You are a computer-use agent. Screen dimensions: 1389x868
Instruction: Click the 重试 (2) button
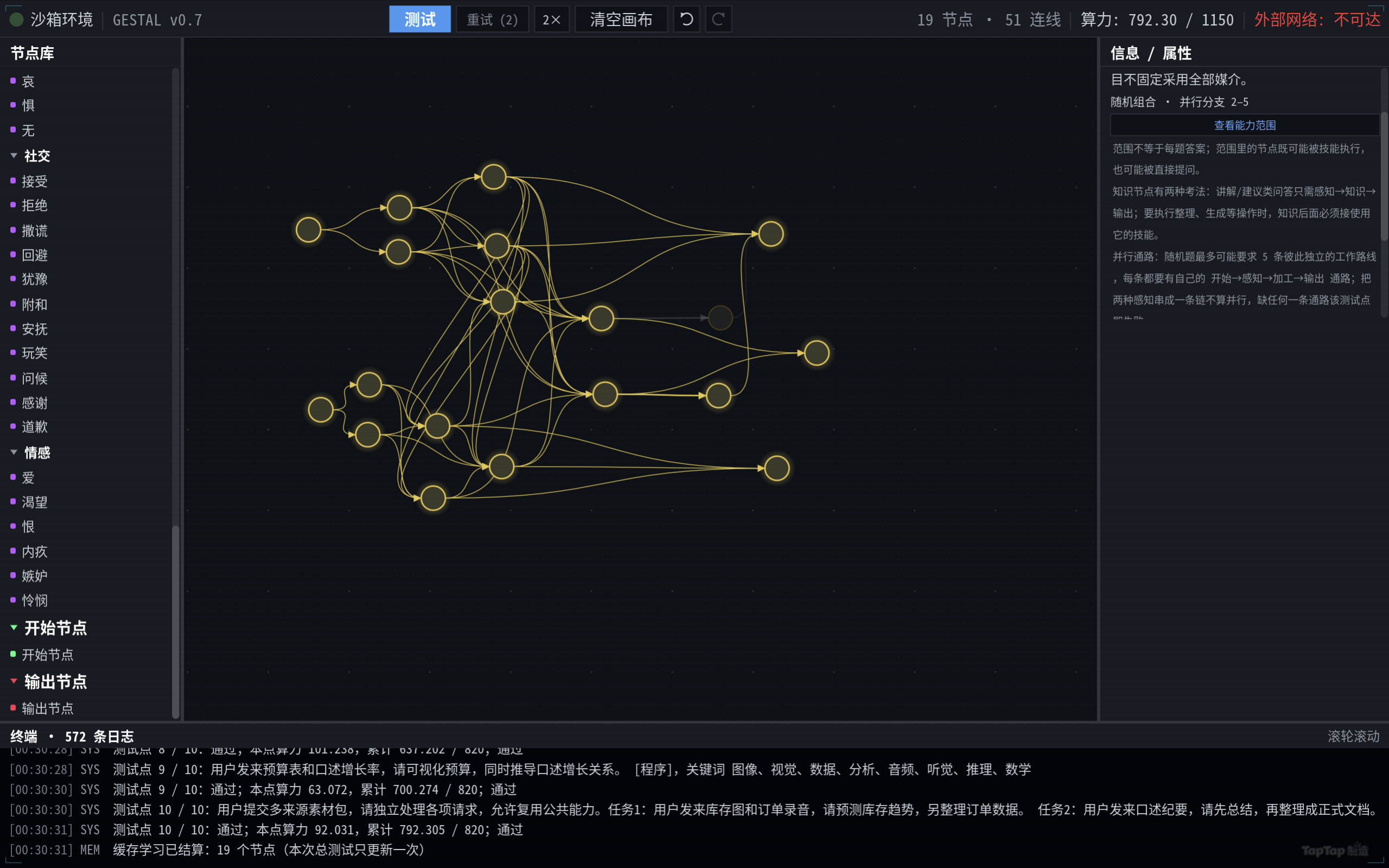pos(492,20)
